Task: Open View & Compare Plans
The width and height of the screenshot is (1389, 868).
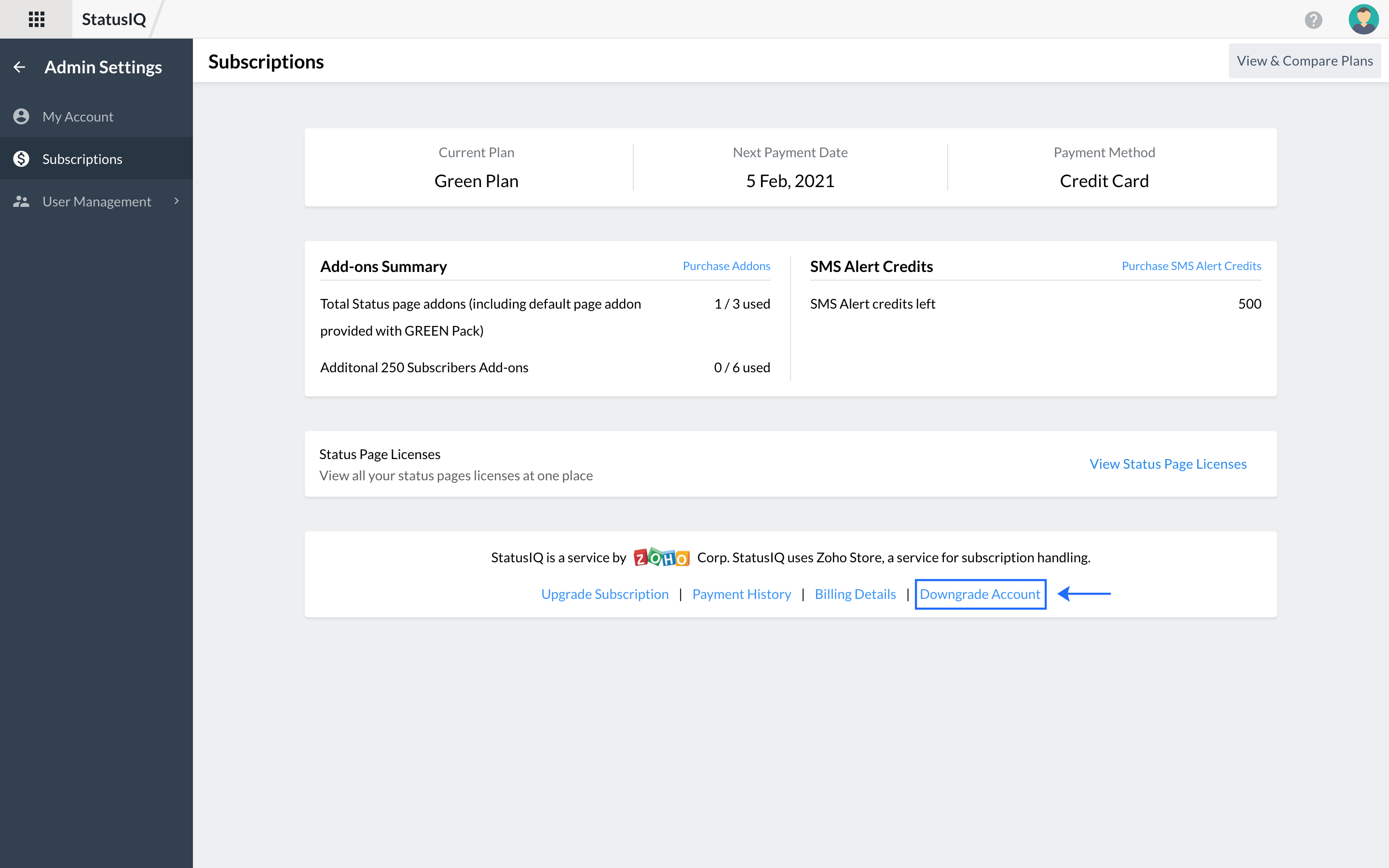Action: (1305, 60)
